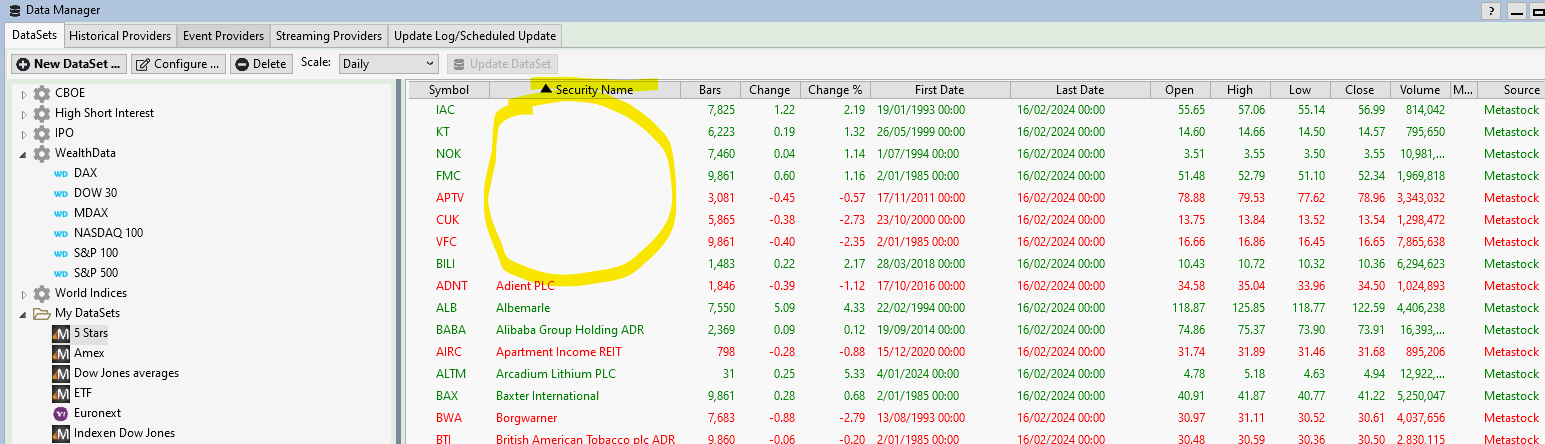Click the WD icon beside S&P 500
Image resolution: width=1545 pixels, height=444 pixels.
pyautogui.click(x=60, y=273)
